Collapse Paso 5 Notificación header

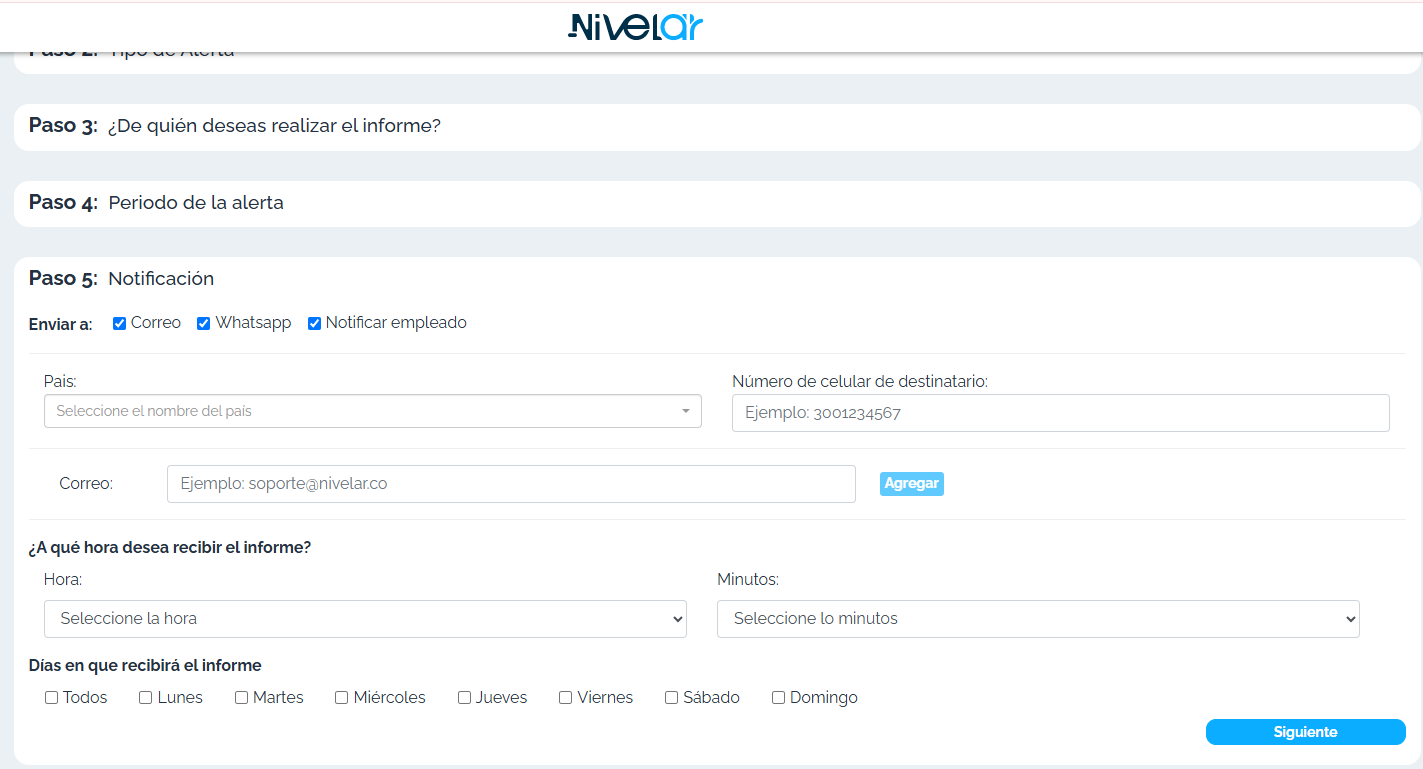pos(121,278)
